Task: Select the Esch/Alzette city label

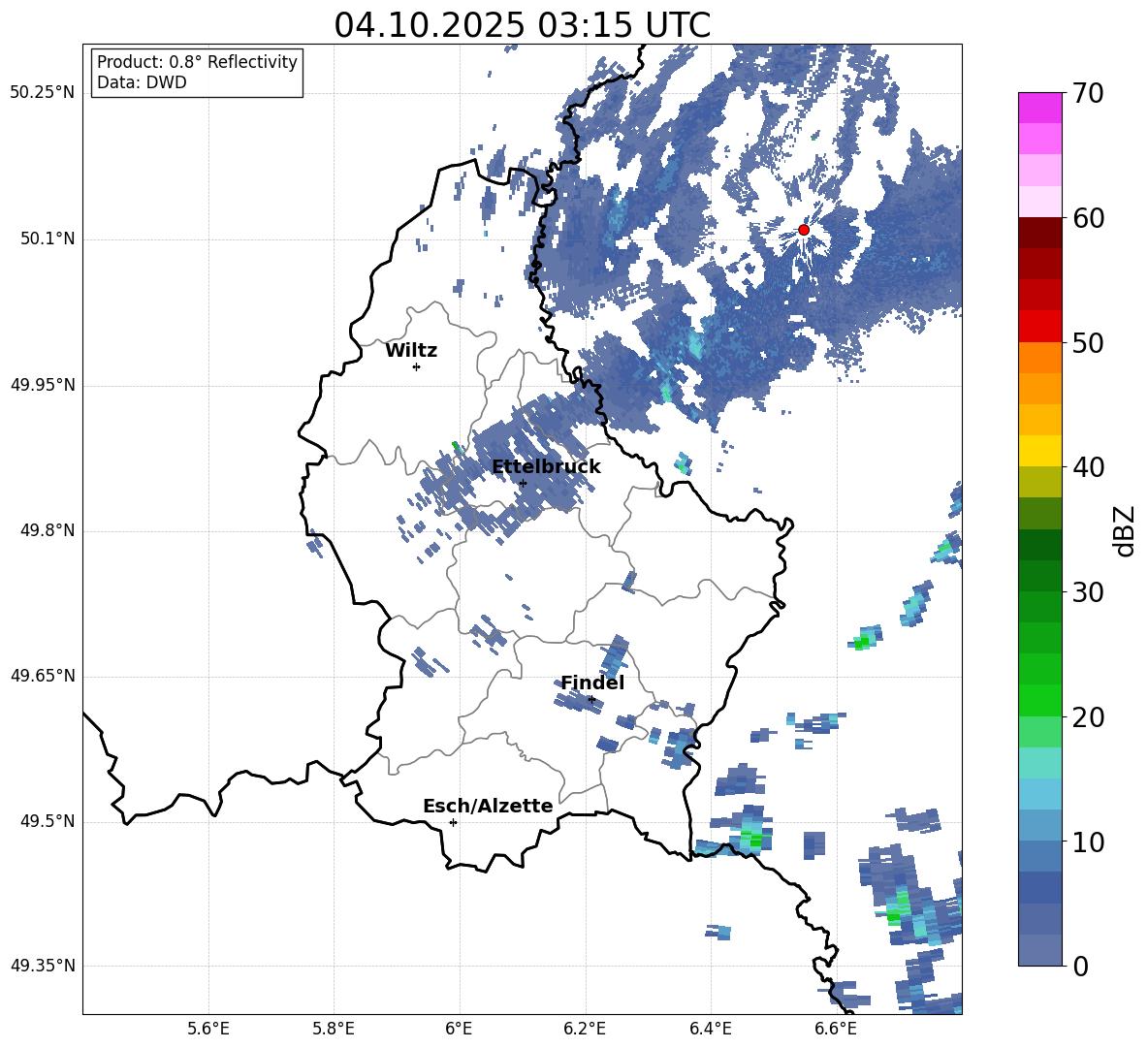Action: click(488, 806)
